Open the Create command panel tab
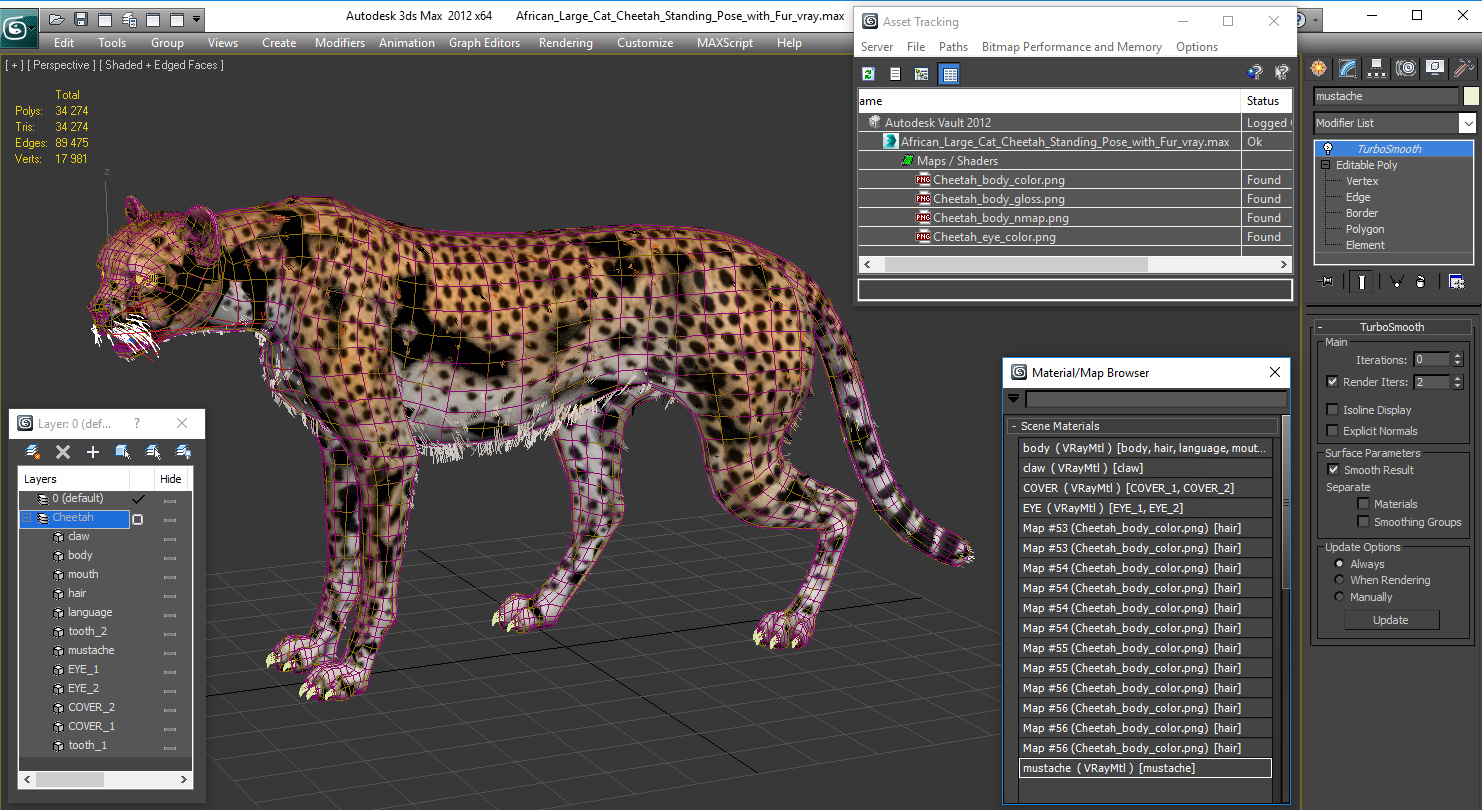The height and width of the screenshot is (810, 1482). (x=1320, y=68)
